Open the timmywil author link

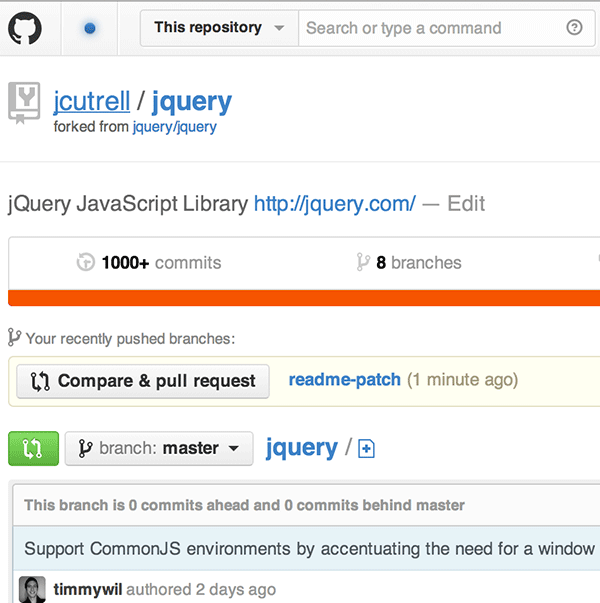[x=88, y=589]
